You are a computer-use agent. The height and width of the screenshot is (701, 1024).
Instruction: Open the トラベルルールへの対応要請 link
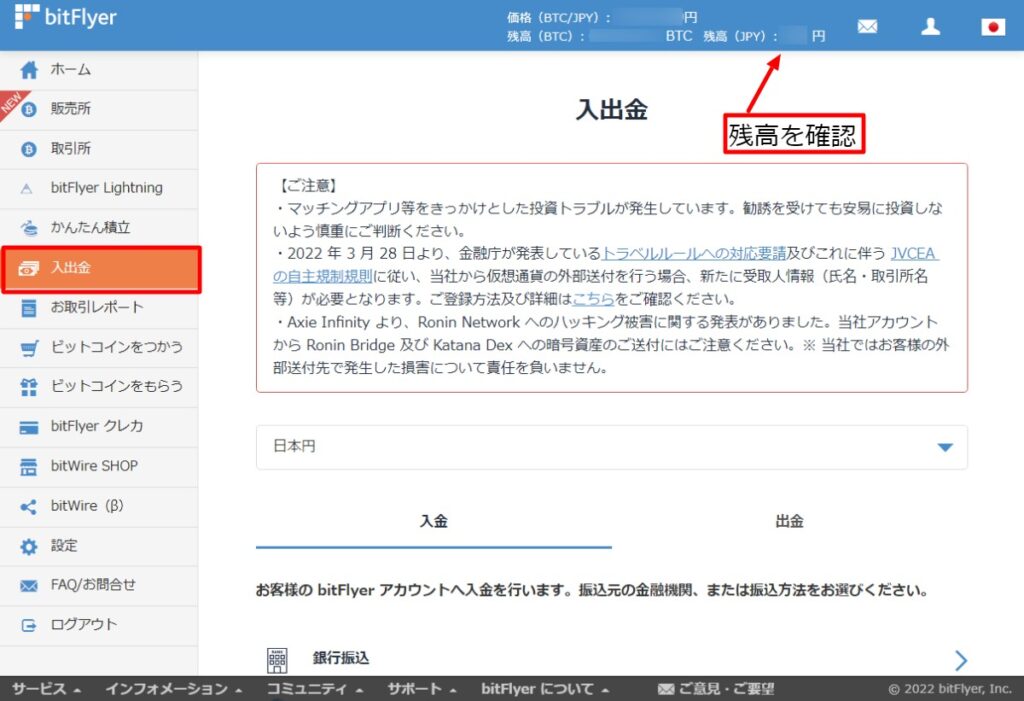pos(694,253)
